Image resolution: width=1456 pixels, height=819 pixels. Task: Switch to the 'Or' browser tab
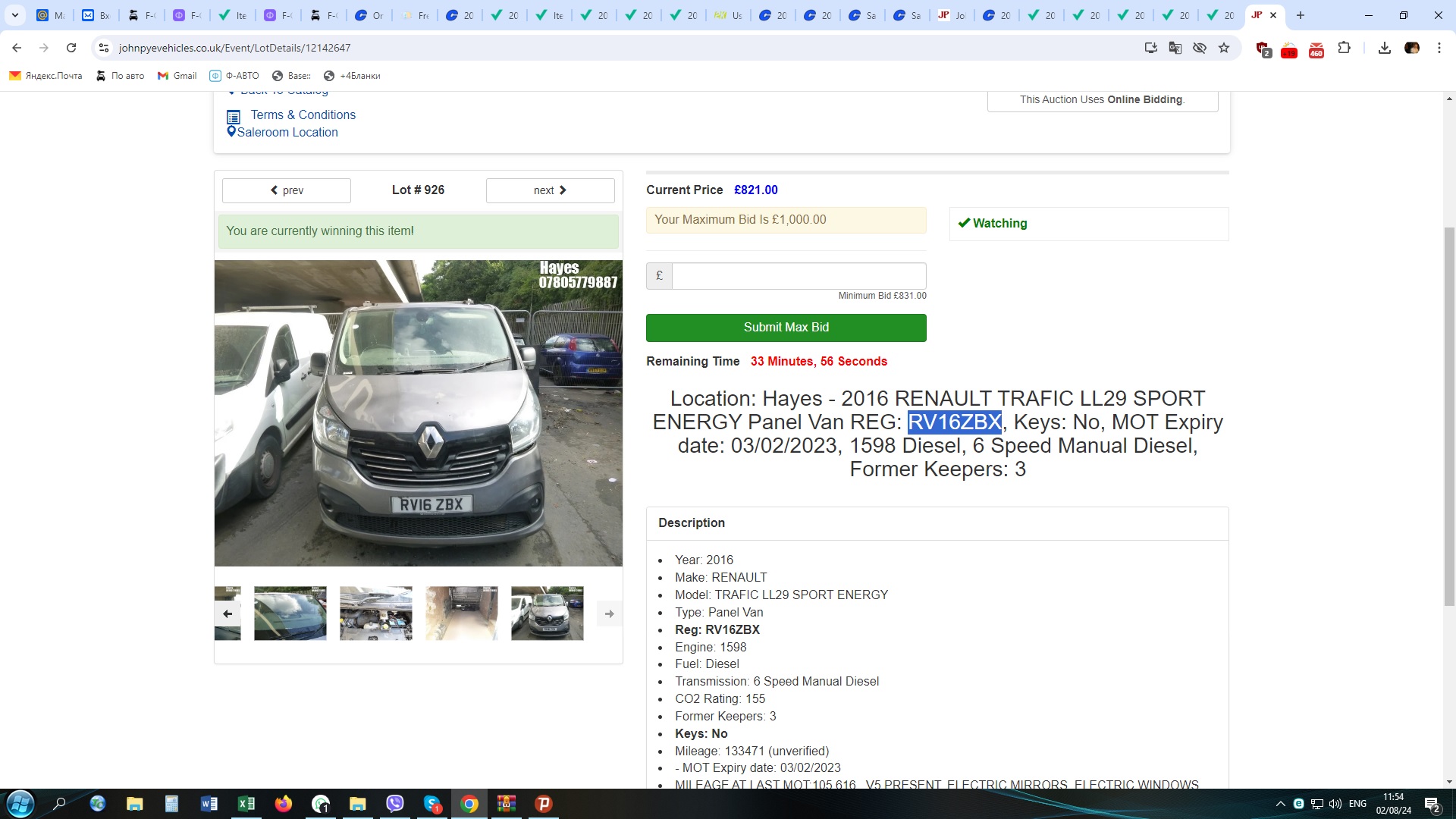coord(369,15)
